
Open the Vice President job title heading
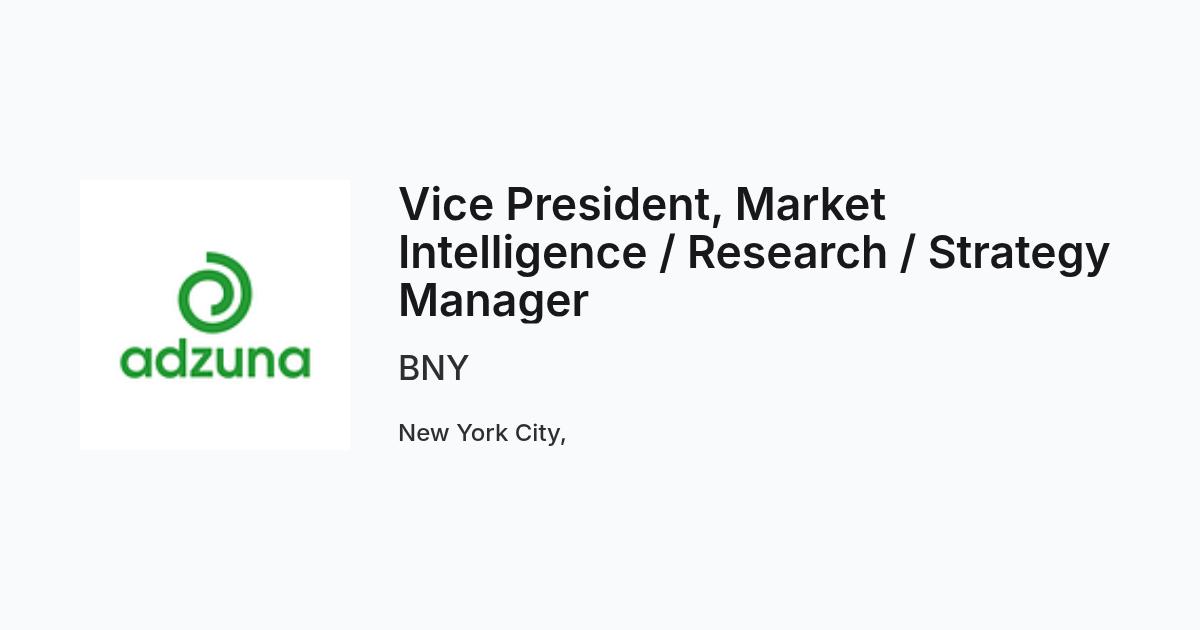coord(754,253)
